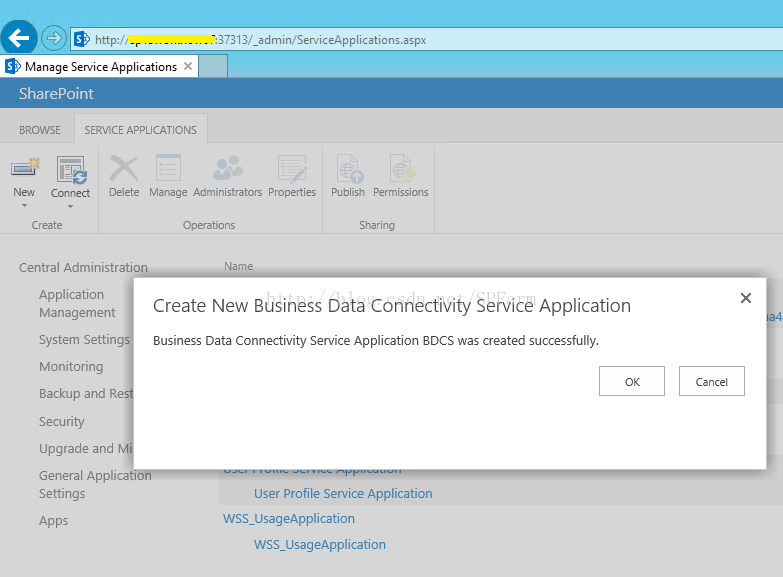Open Central Administration in the left navigation

pos(83,267)
